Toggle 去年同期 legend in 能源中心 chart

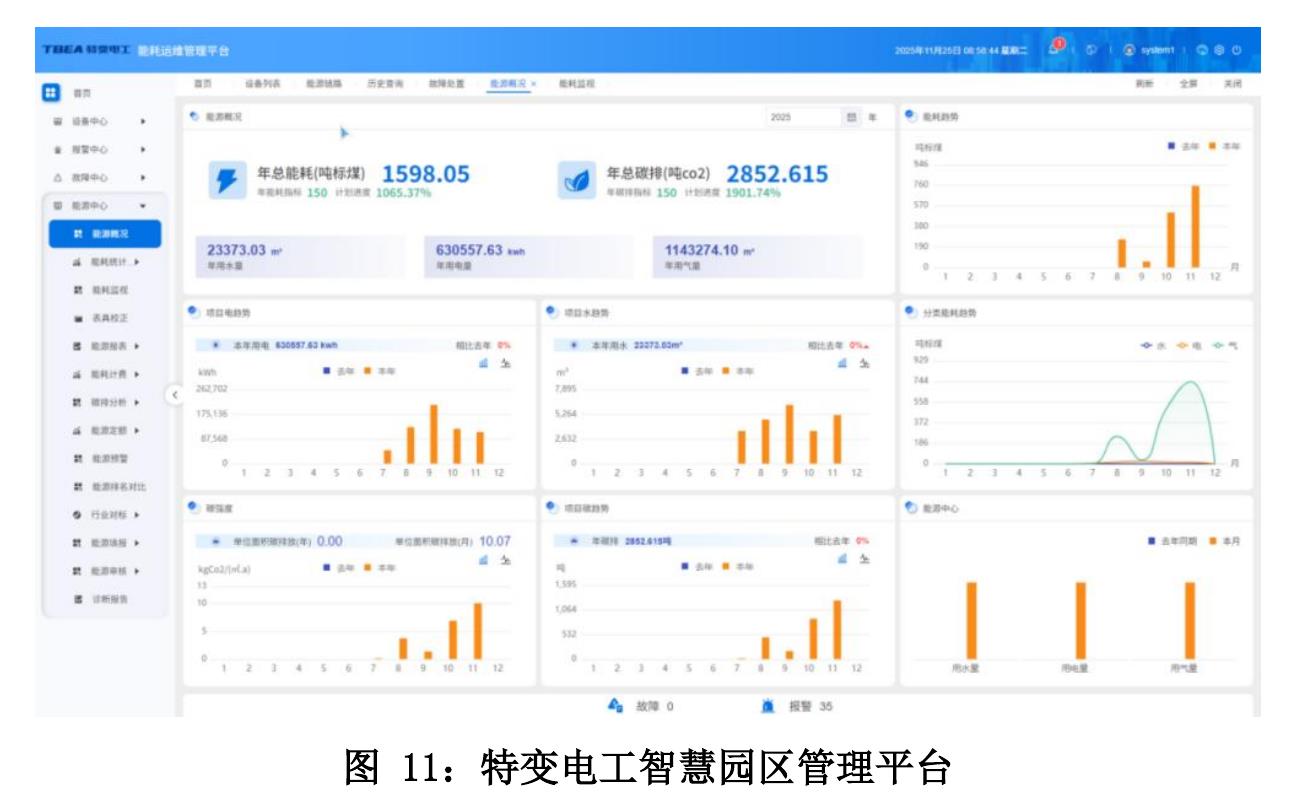(1173, 541)
